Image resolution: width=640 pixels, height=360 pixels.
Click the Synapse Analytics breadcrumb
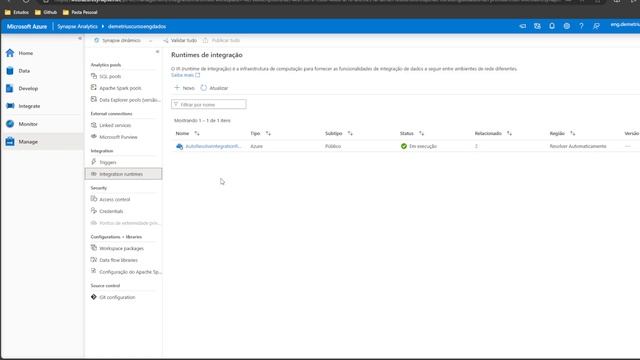(77, 27)
